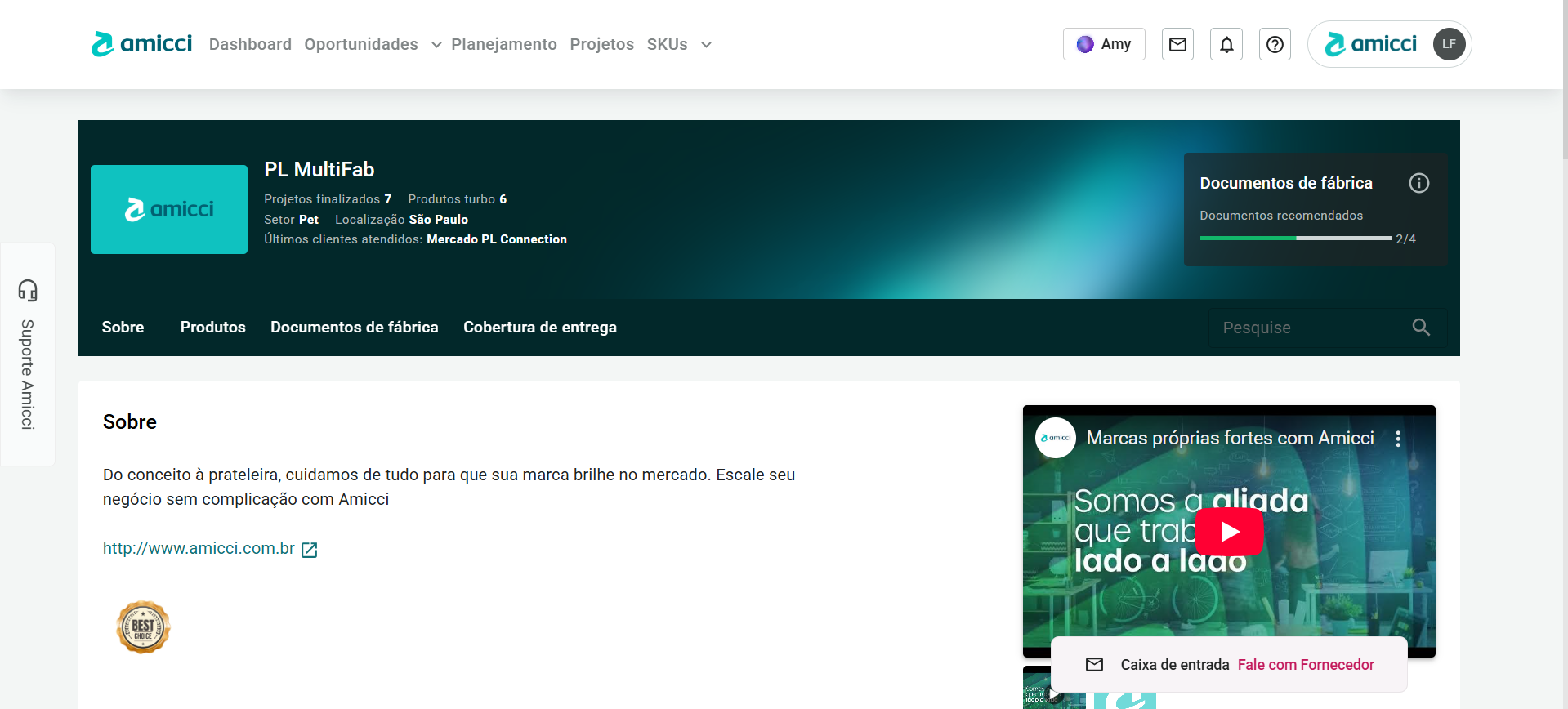Open the notifications bell
The width and height of the screenshot is (1568, 709).
[x=1226, y=44]
